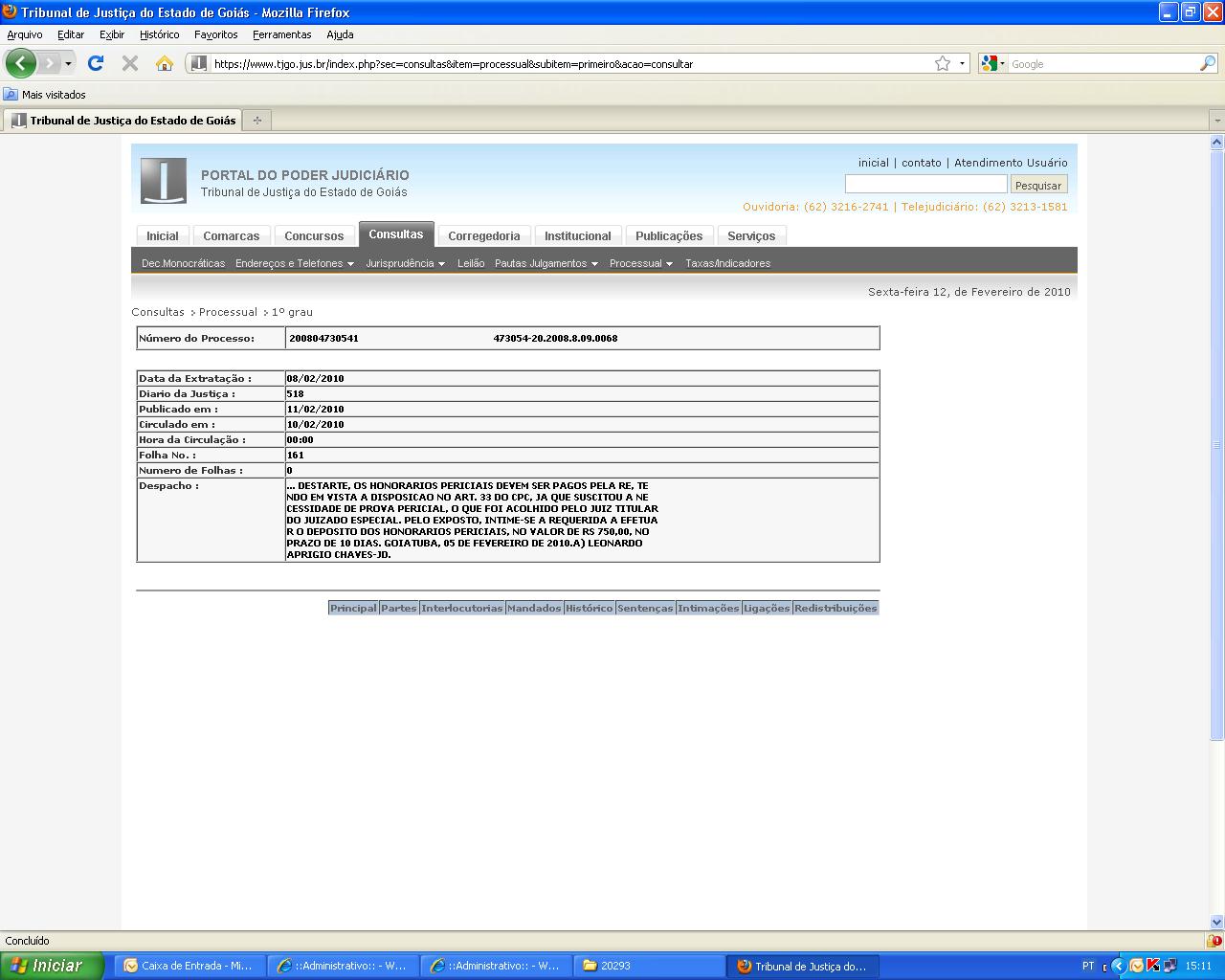This screenshot has height=980, width=1225.
Task: Click the Firefox back arrow button
Action: click(x=21, y=63)
